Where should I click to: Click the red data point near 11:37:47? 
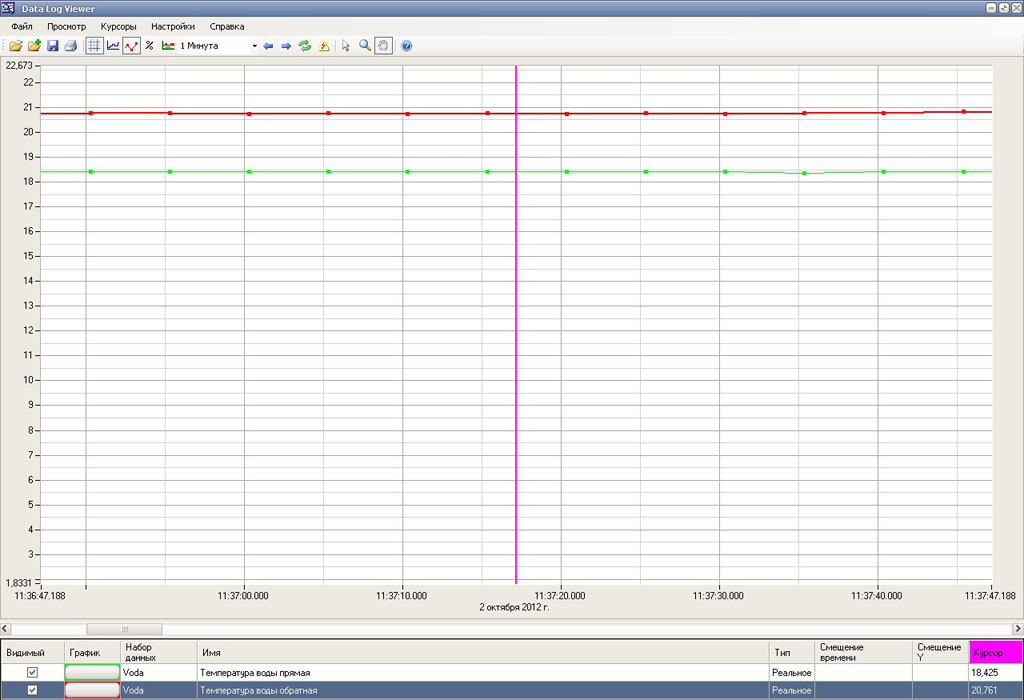pos(964,112)
